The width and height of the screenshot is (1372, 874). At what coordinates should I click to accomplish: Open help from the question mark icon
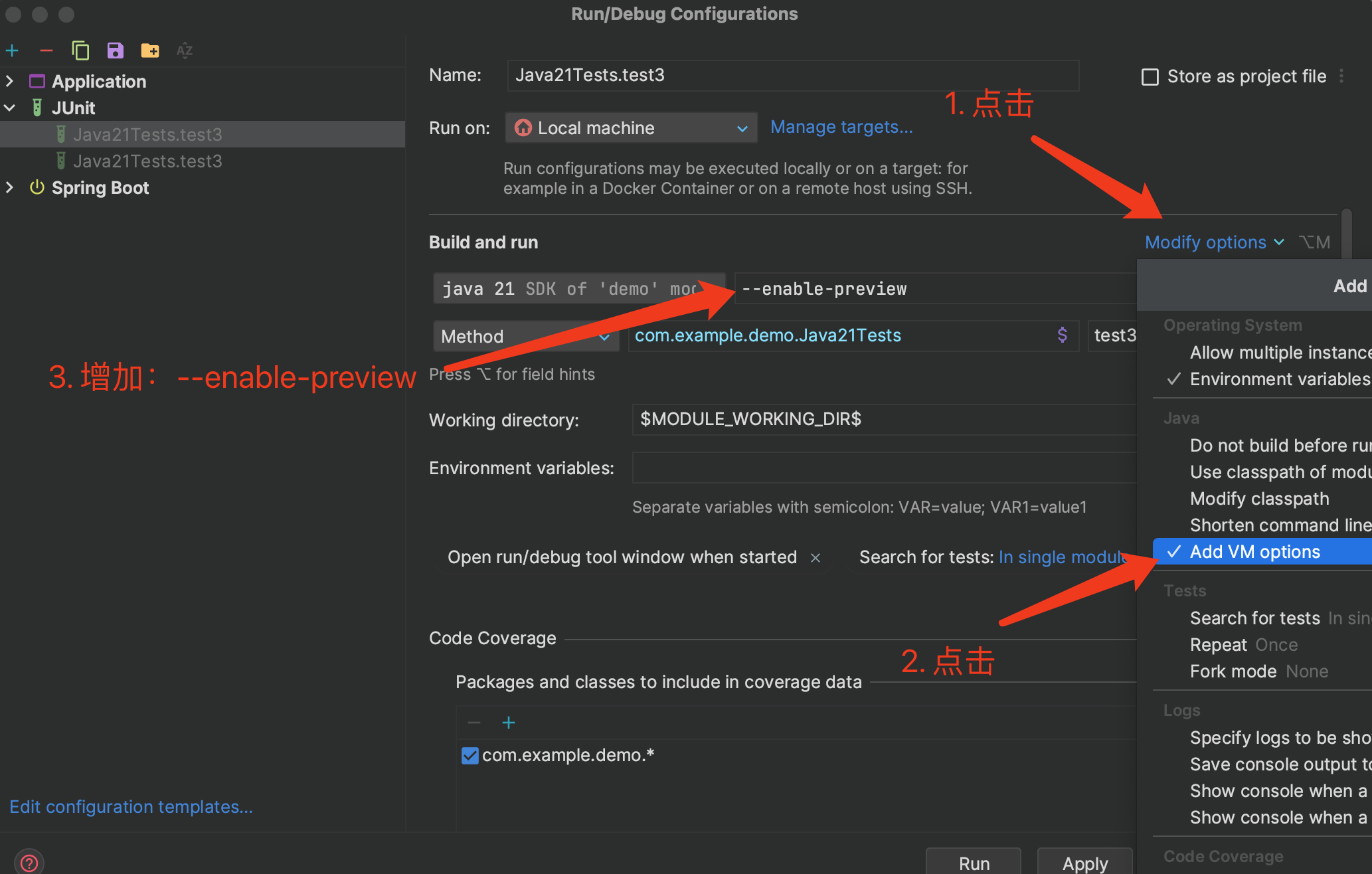(x=28, y=860)
